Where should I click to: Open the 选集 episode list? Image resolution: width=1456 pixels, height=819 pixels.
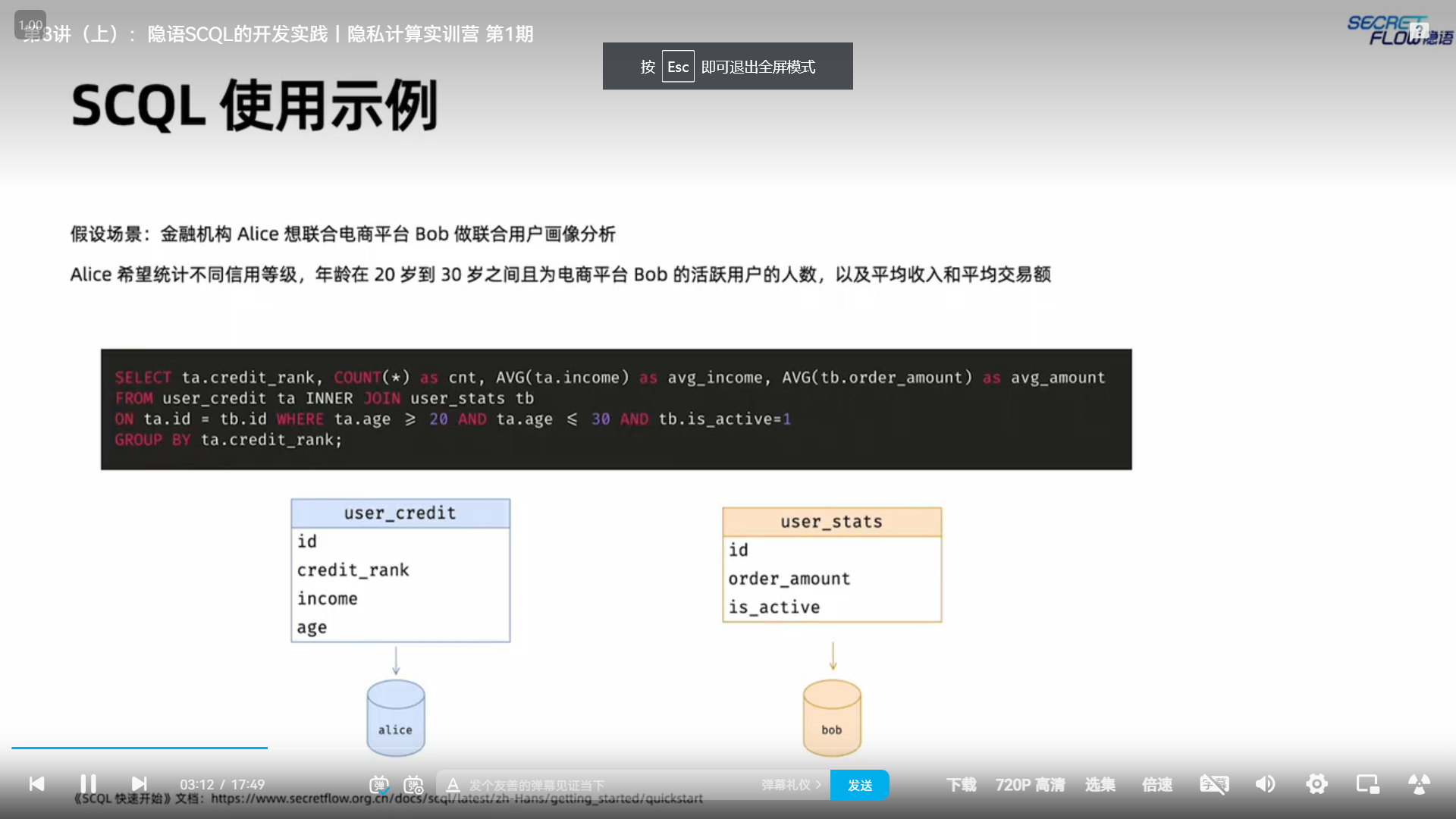pos(1100,785)
